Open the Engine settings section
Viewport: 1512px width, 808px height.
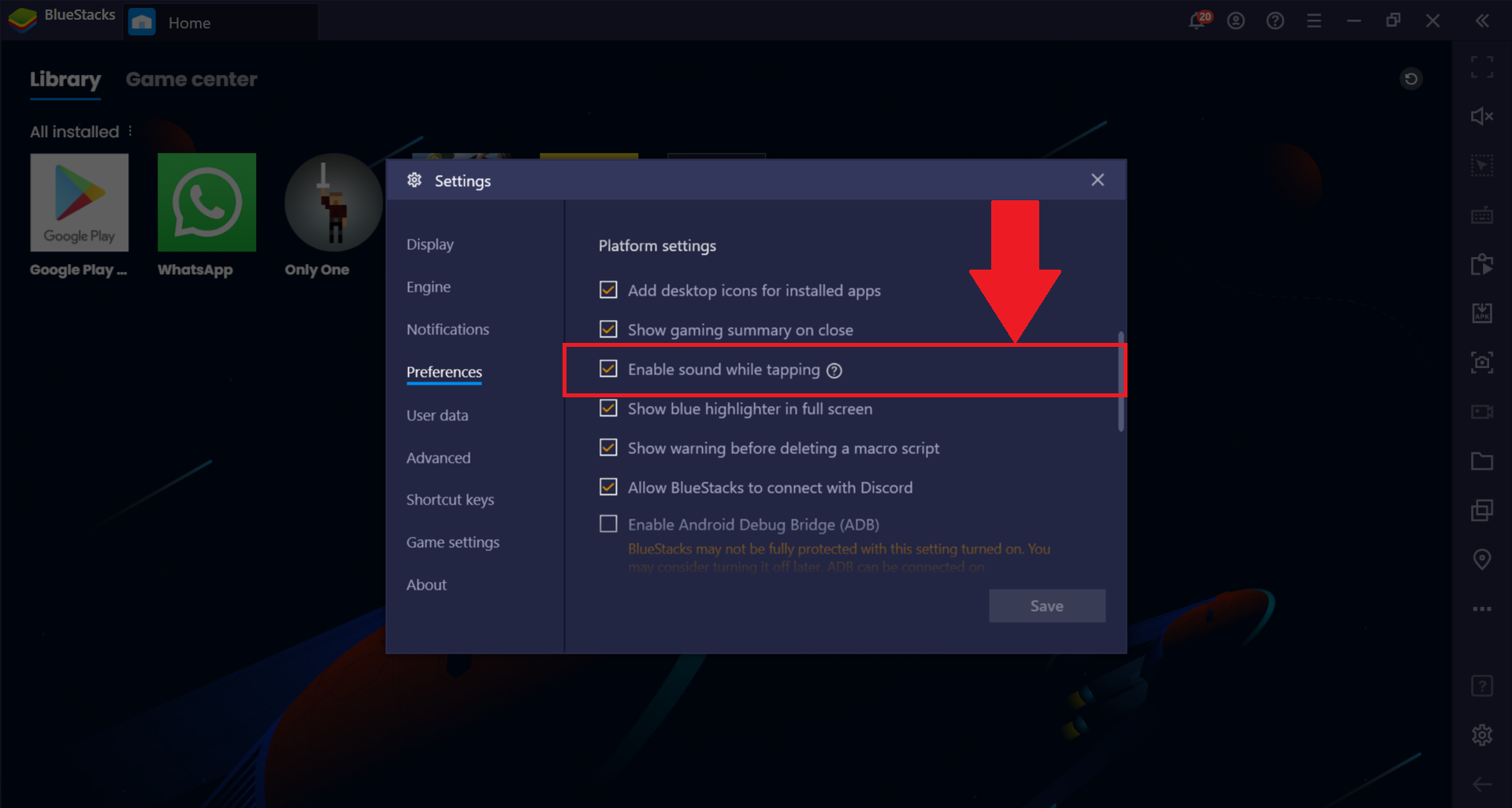429,287
